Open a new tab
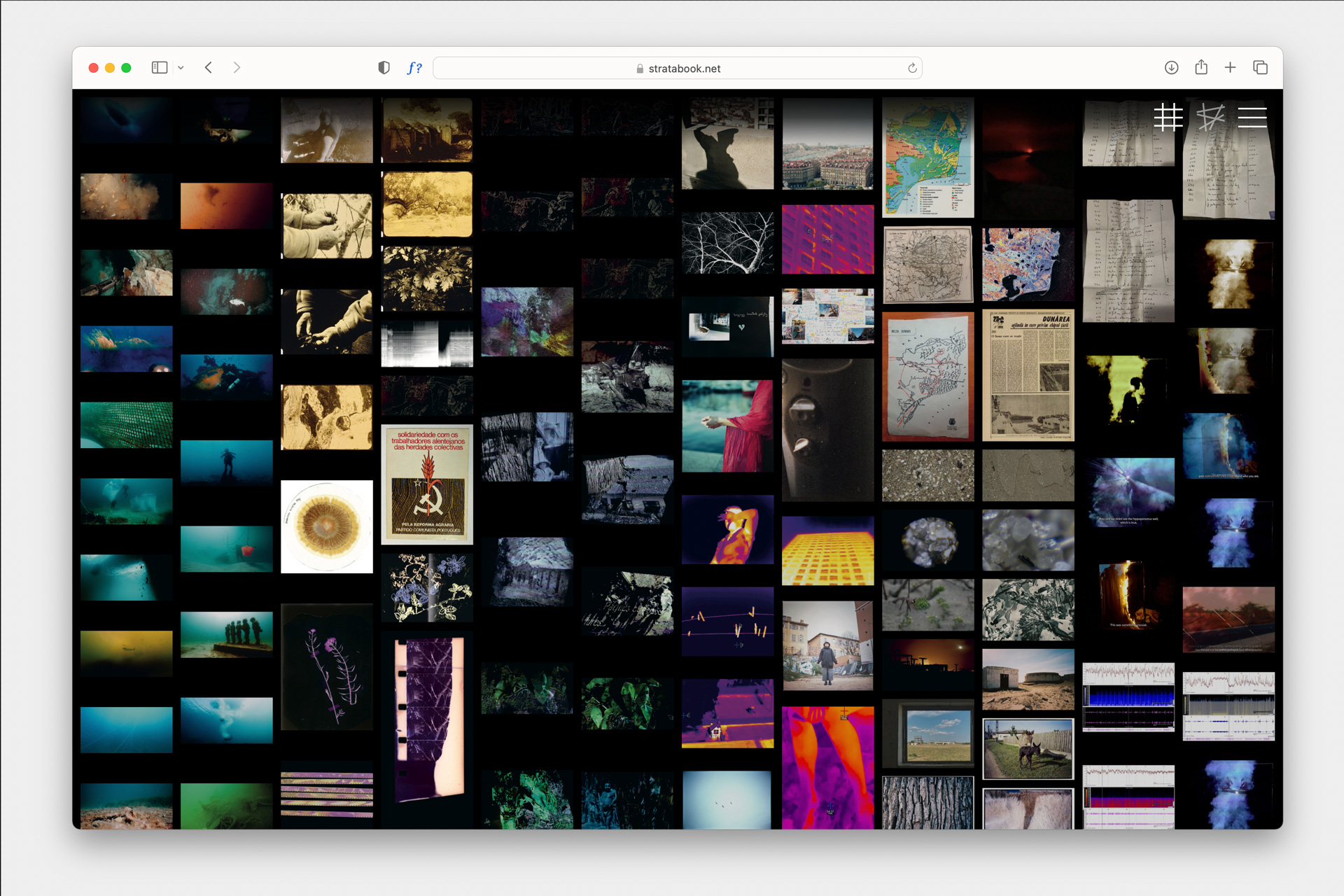The image size is (1344, 896). click(1230, 68)
